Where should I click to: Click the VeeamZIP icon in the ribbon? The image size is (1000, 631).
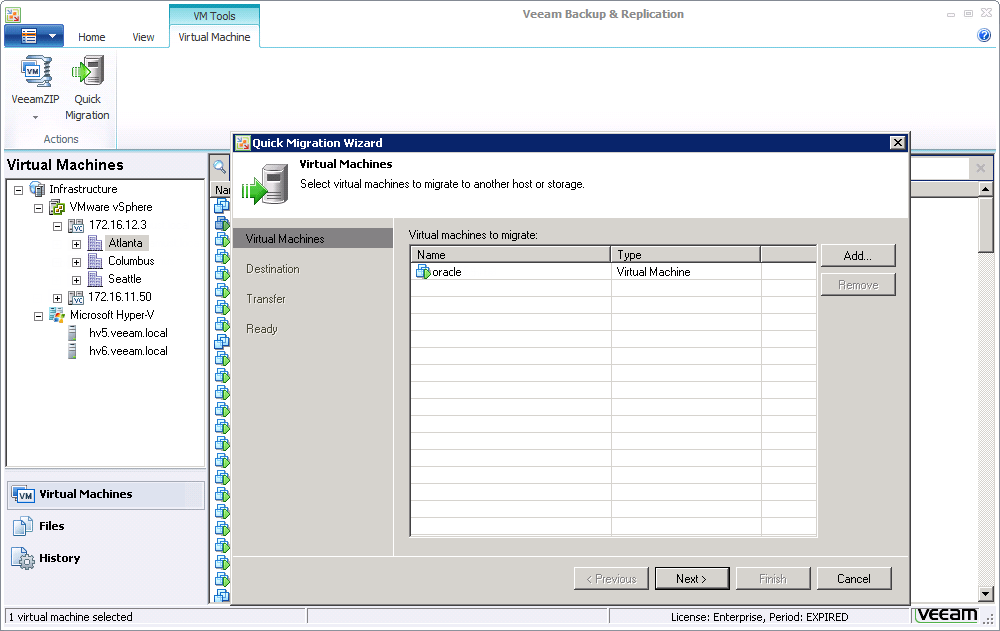point(36,71)
